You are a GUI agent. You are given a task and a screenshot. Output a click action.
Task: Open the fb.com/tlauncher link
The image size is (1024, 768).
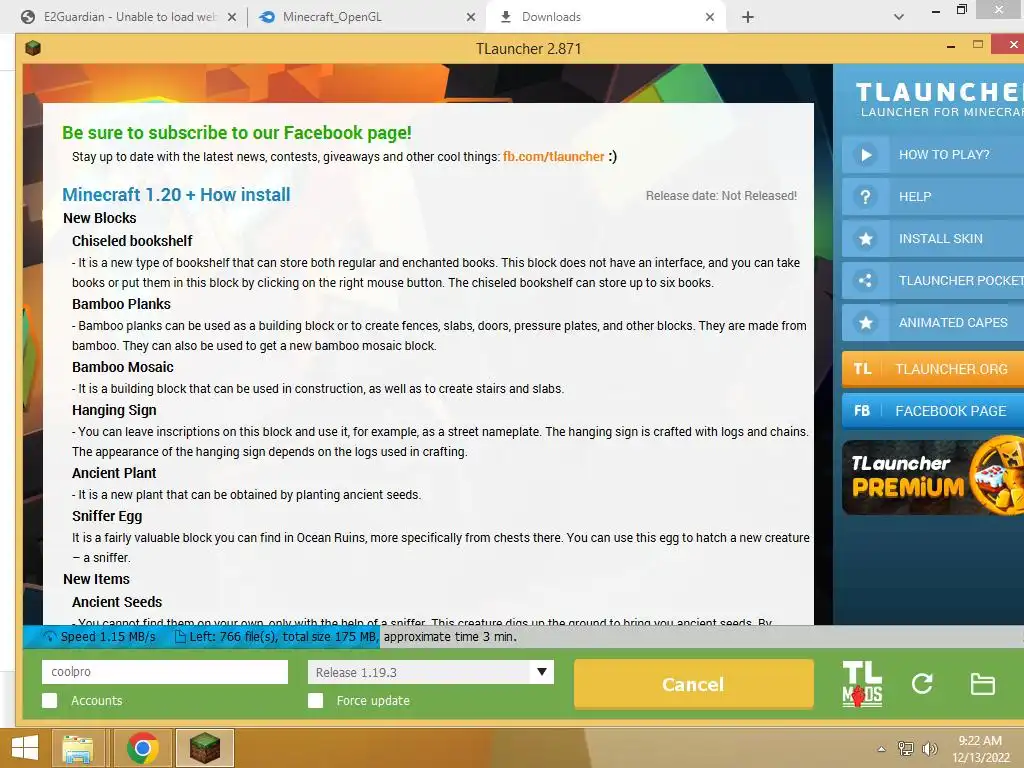553,157
